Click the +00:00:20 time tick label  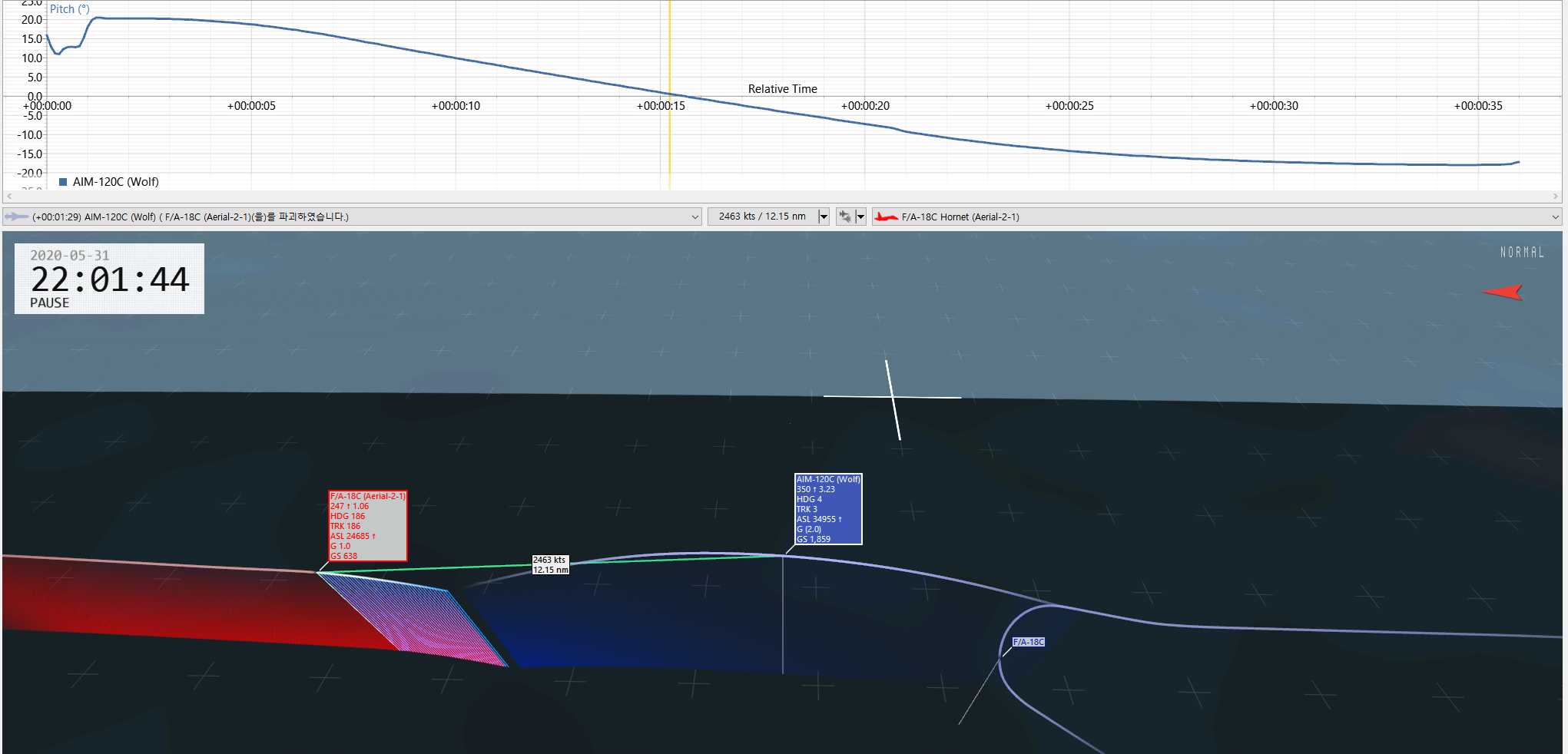pyautogui.click(x=865, y=106)
